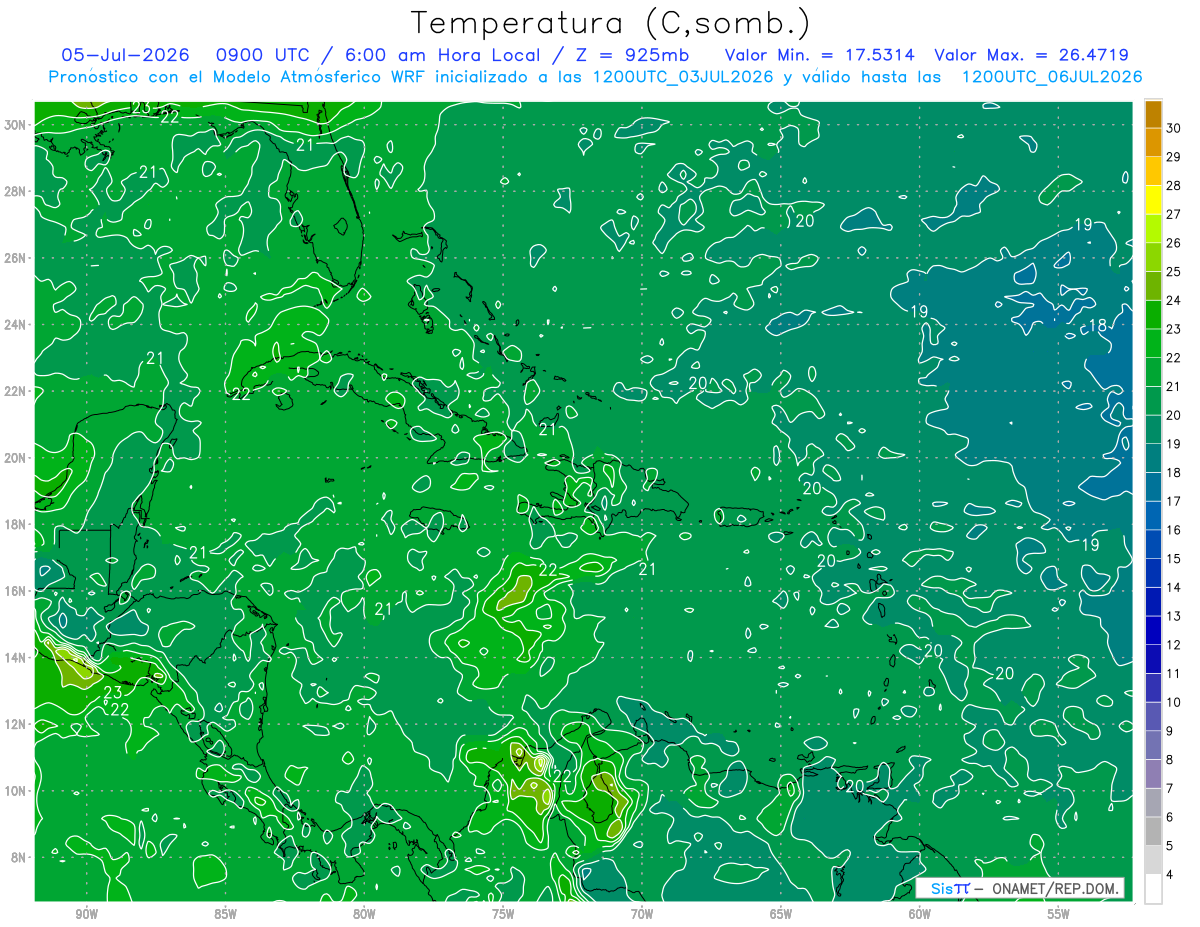Screen dimensions: 1200x927
Task: Click the '22N' latitude axis label
Action: [x=16, y=391]
